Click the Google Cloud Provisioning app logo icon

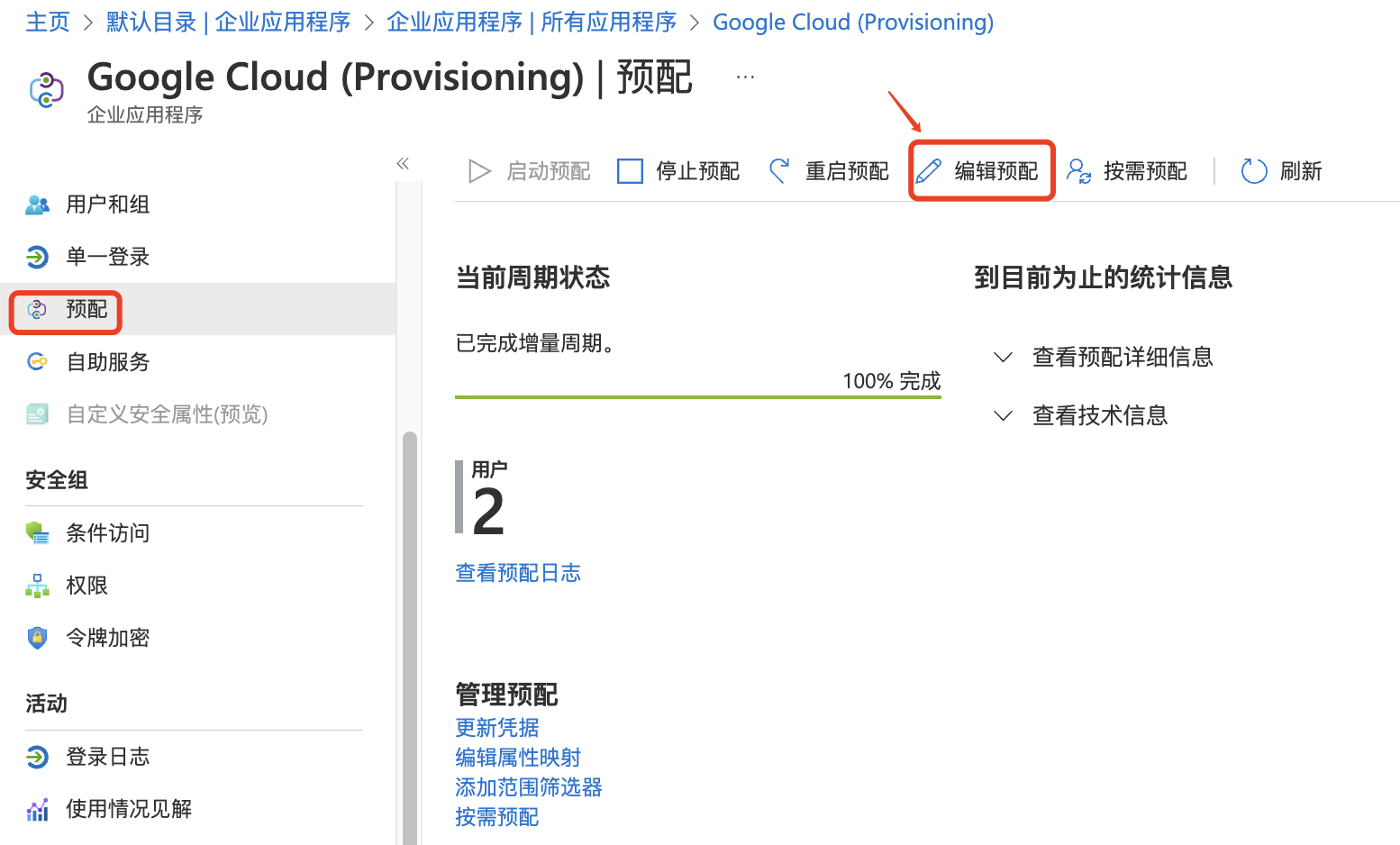(x=47, y=90)
